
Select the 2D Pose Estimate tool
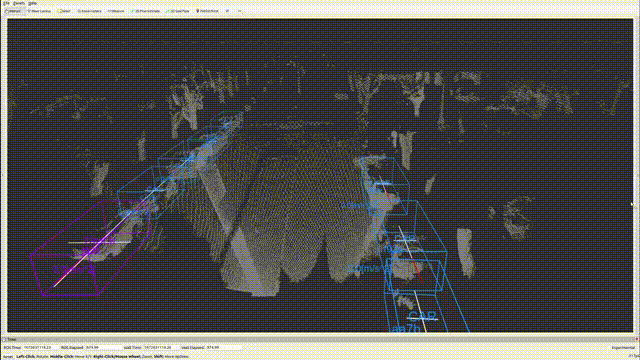pos(146,11)
